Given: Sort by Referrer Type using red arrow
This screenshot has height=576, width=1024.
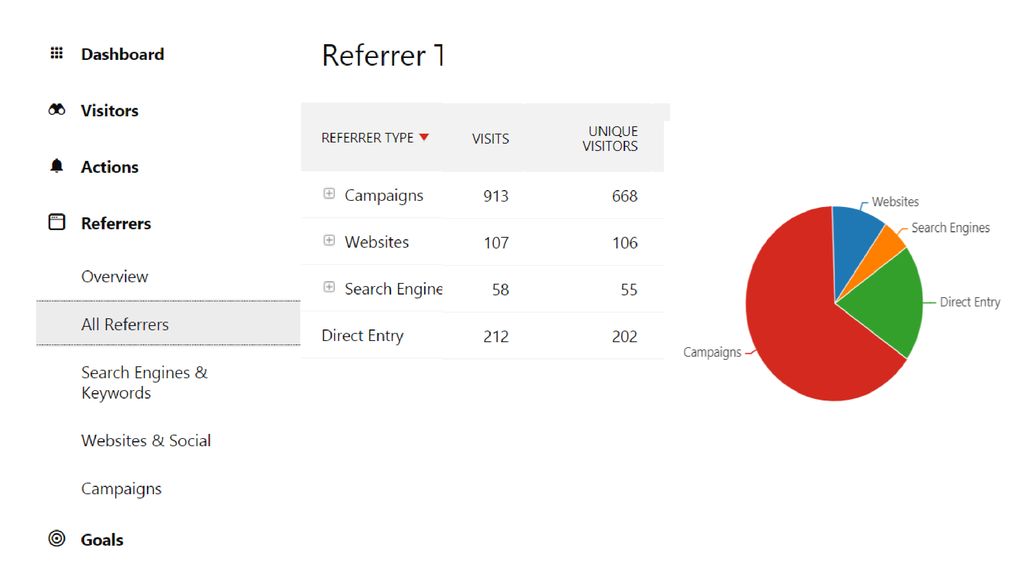Looking at the screenshot, I should pos(424,137).
